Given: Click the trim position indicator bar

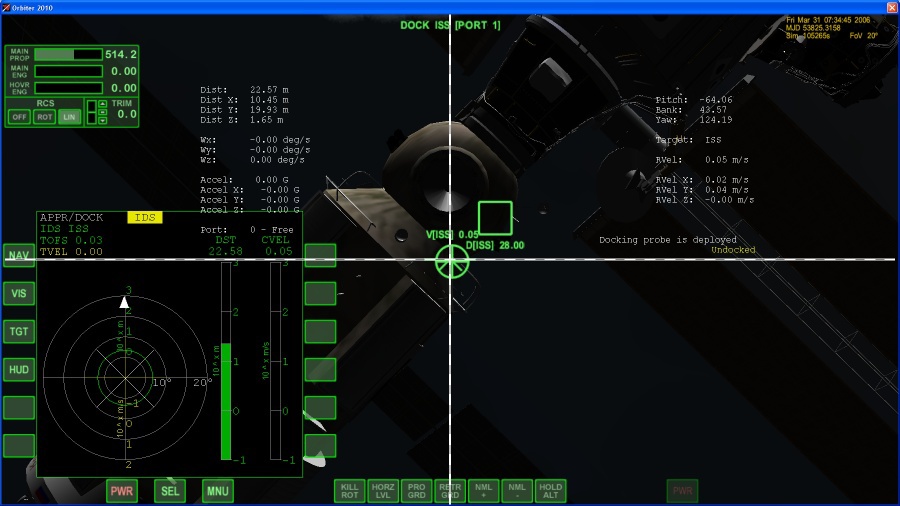Looking at the screenshot, I should click(91, 112).
